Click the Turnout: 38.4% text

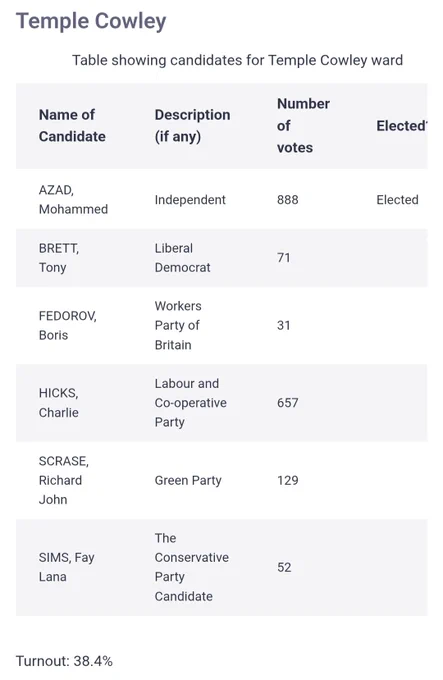click(x=64, y=661)
